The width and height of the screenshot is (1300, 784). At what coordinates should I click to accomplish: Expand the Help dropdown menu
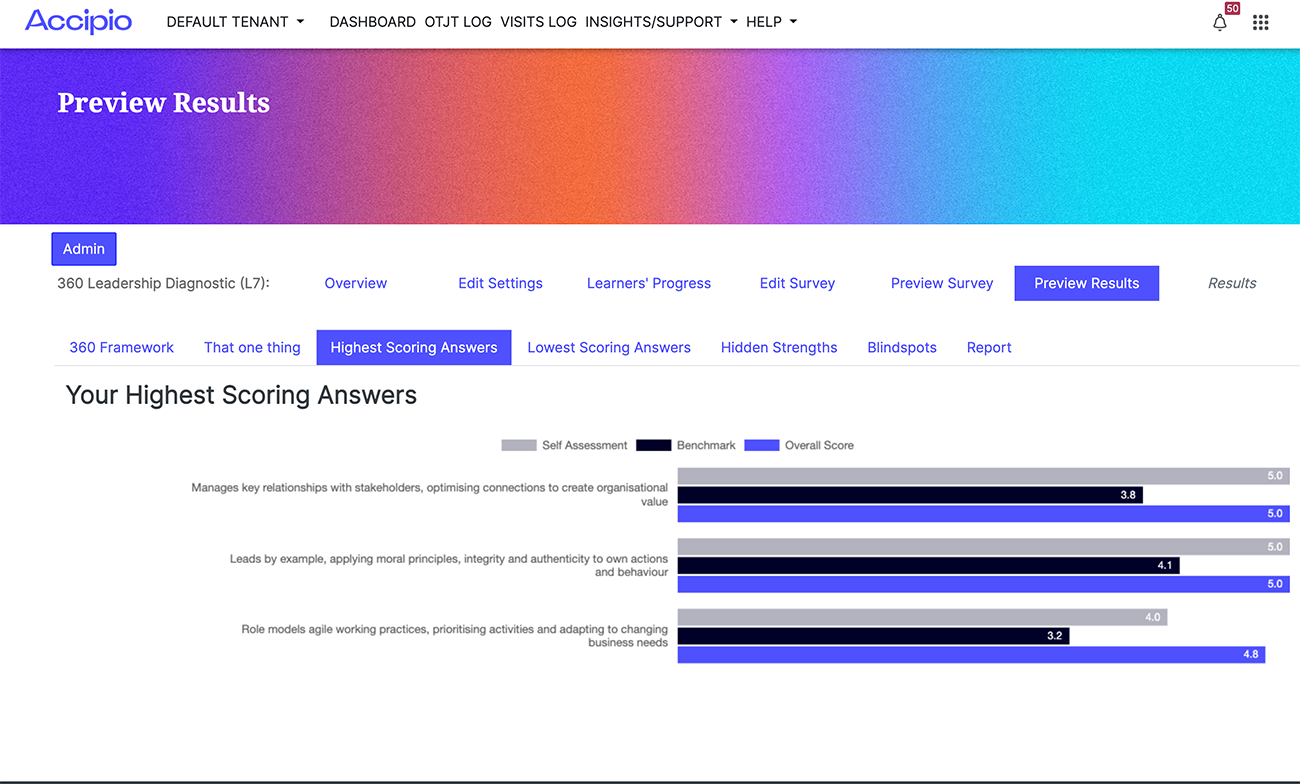click(x=771, y=22)
